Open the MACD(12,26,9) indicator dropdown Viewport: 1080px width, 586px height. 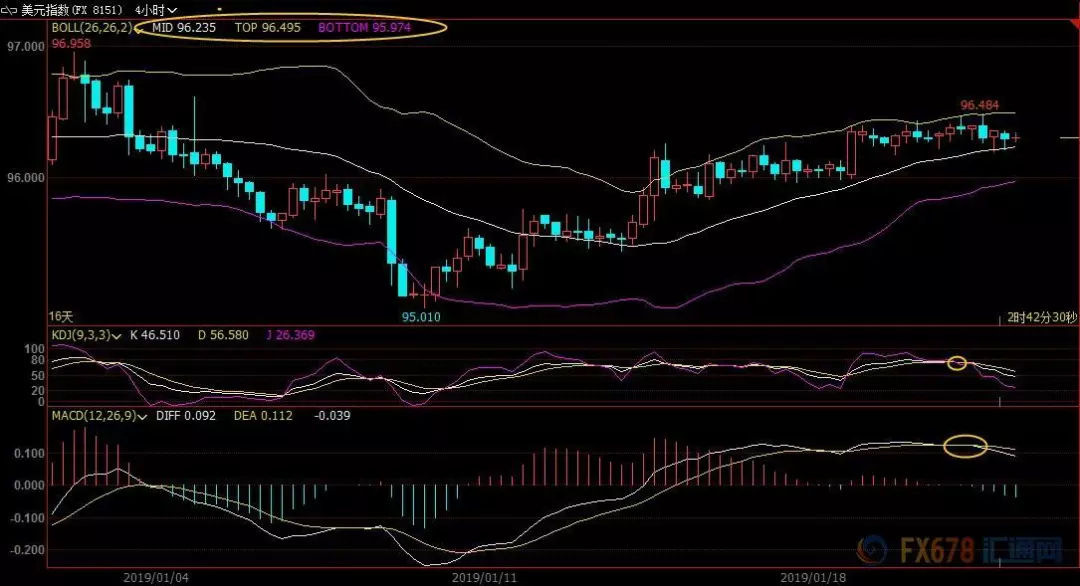pyautogui.click(x=143, y=415)
